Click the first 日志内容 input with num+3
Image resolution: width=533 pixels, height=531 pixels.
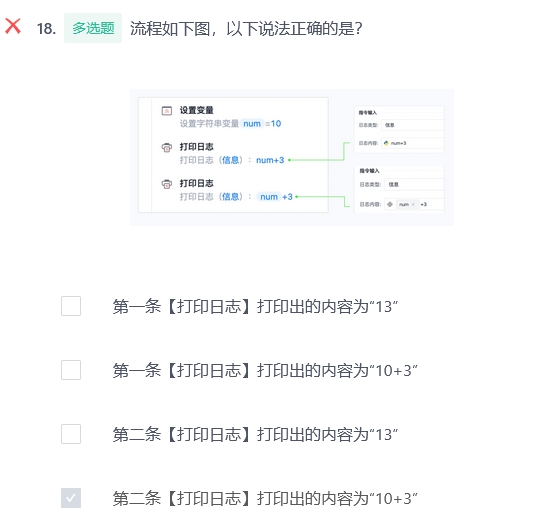pyautogui.click(x=413, y=143)
